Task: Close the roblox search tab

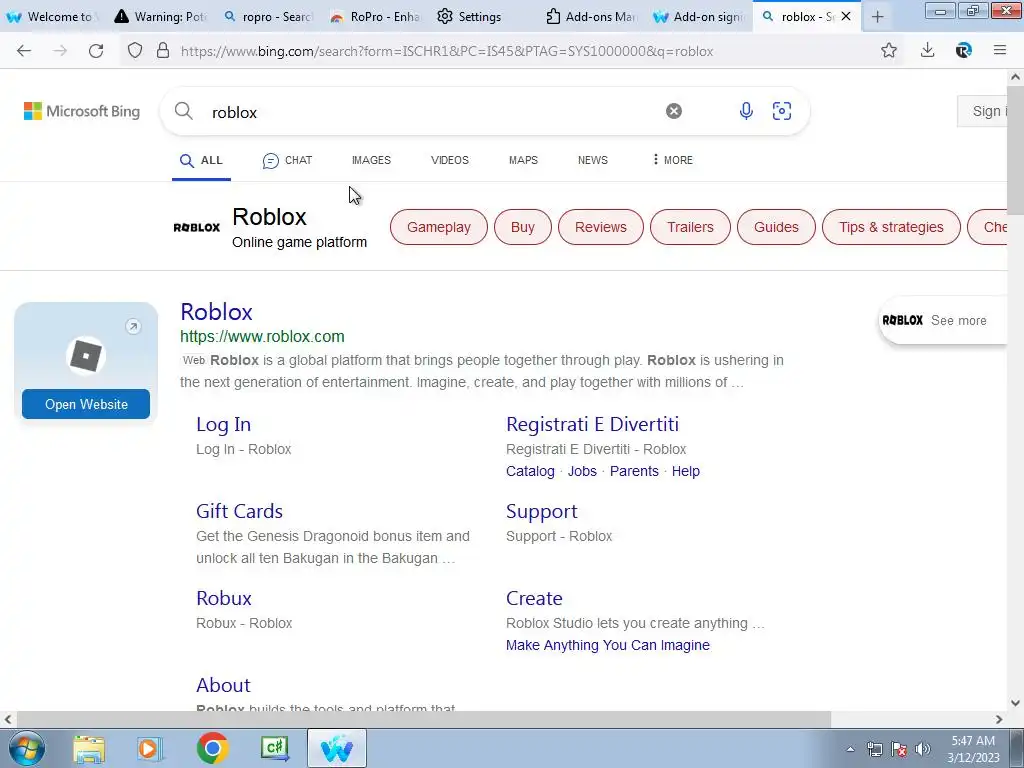Action: [846, 16]
